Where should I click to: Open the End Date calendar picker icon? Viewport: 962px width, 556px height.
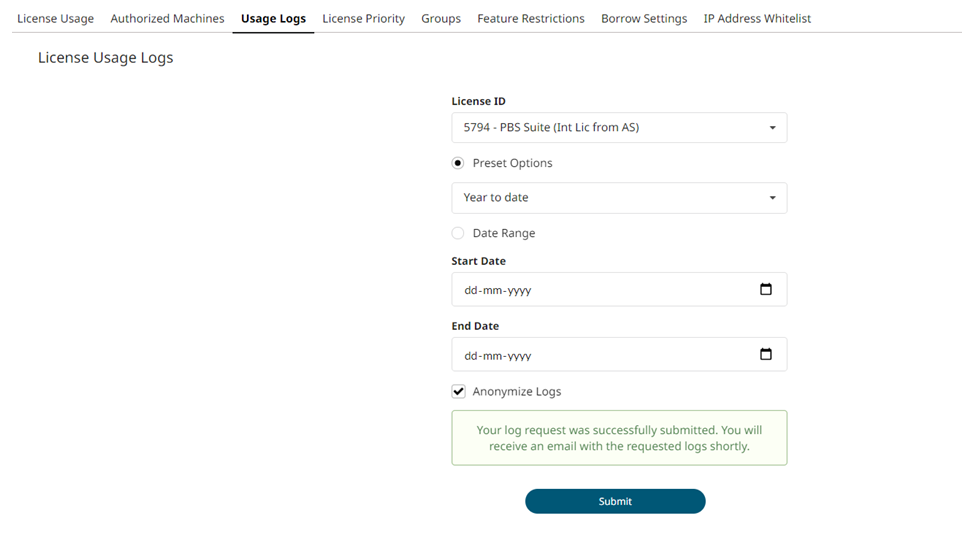(766, 355)
